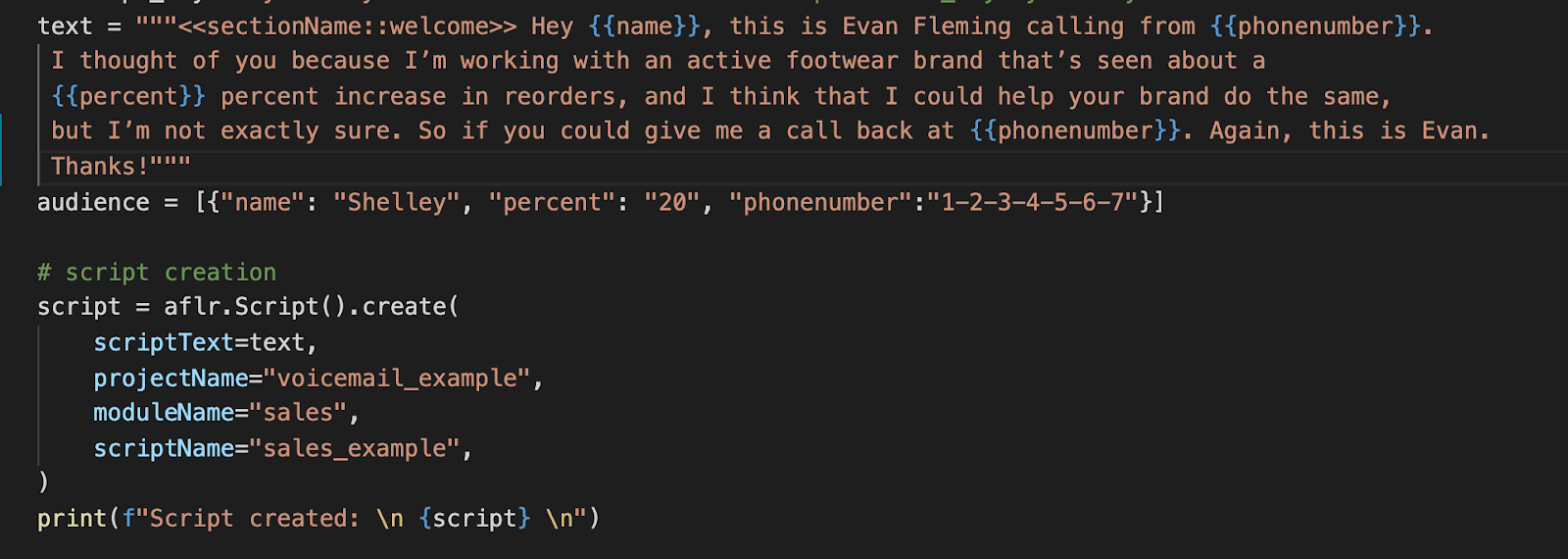
Task: Click the moduleName "sales" value
Action: pyautogui.click(x=298, y=413)
